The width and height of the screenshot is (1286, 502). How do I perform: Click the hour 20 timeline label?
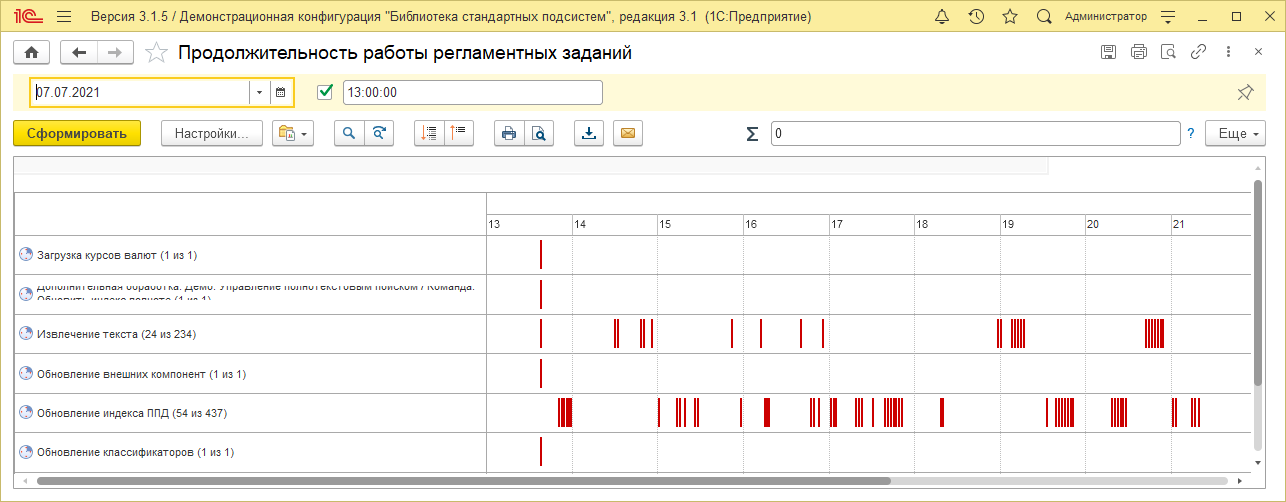point(1094,225)
